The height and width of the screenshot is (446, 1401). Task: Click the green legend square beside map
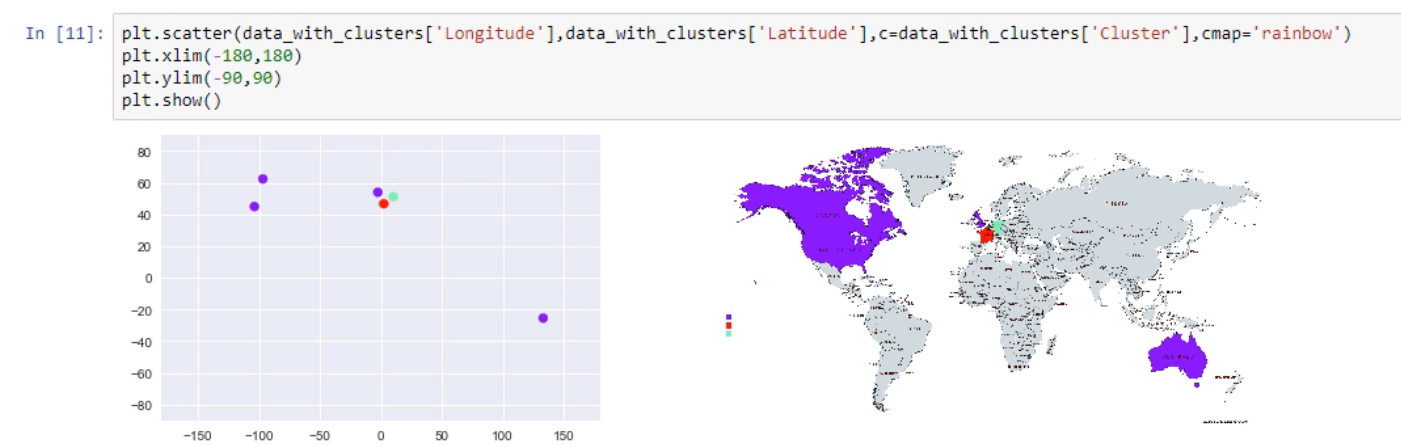pos(729,333)
